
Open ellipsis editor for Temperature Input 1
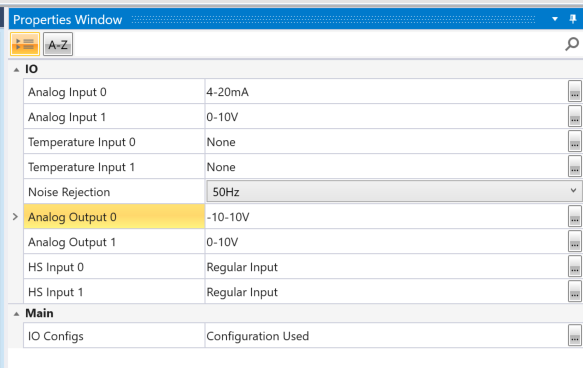pyautogui.click(x=575, y=167)
